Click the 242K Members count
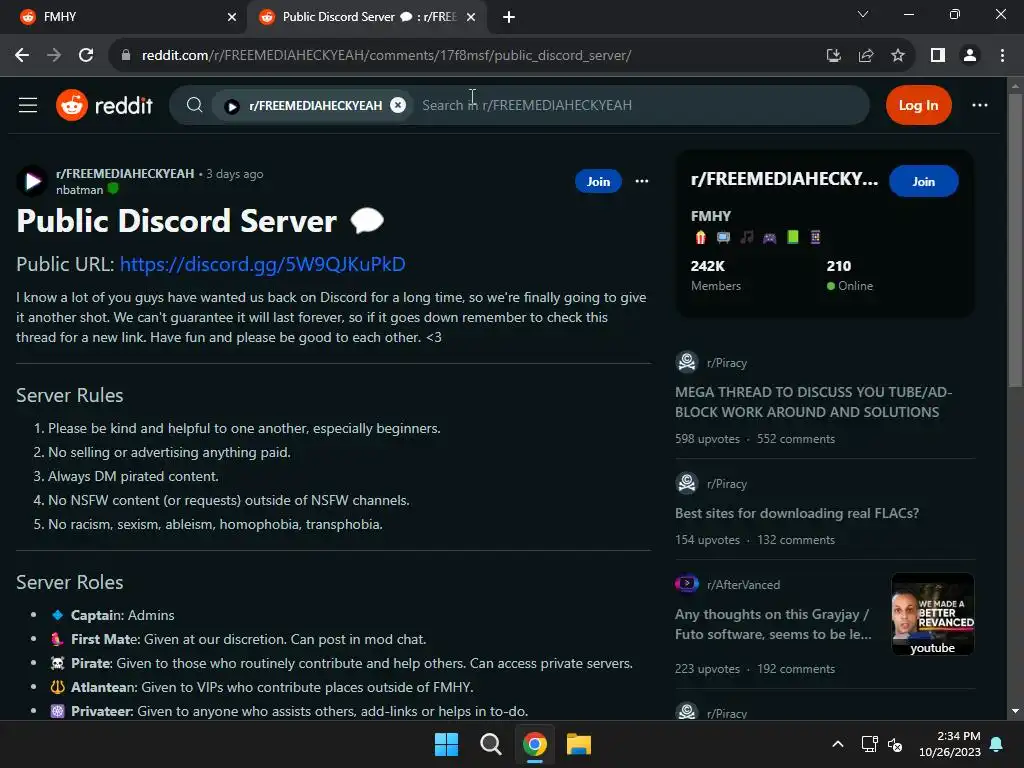This screenshot has height=768, width=1024. (x=715, y=274)
